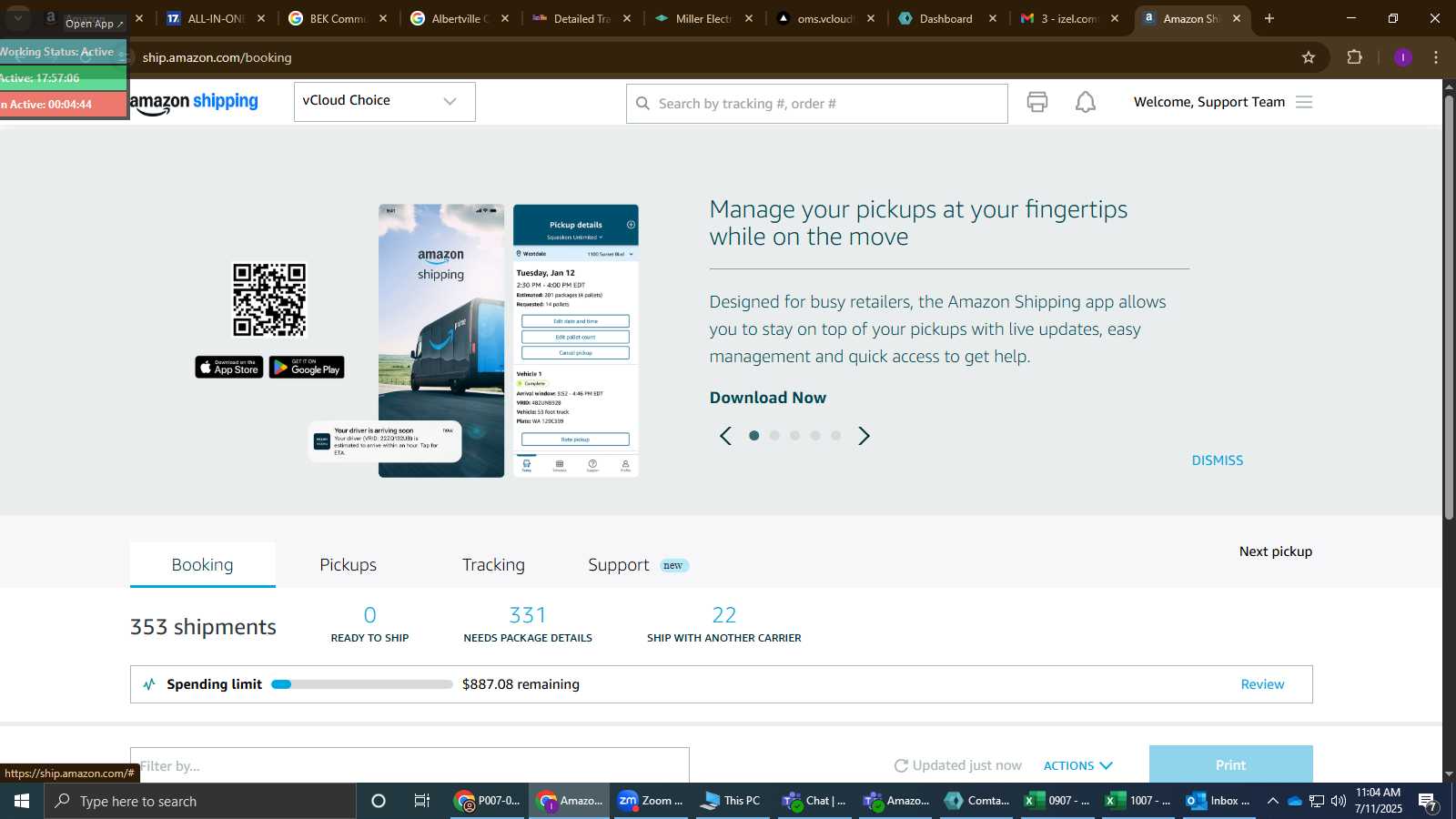The image size is (1456, 819).
Task: Switch to the Pickups tab
Action: 348,565
